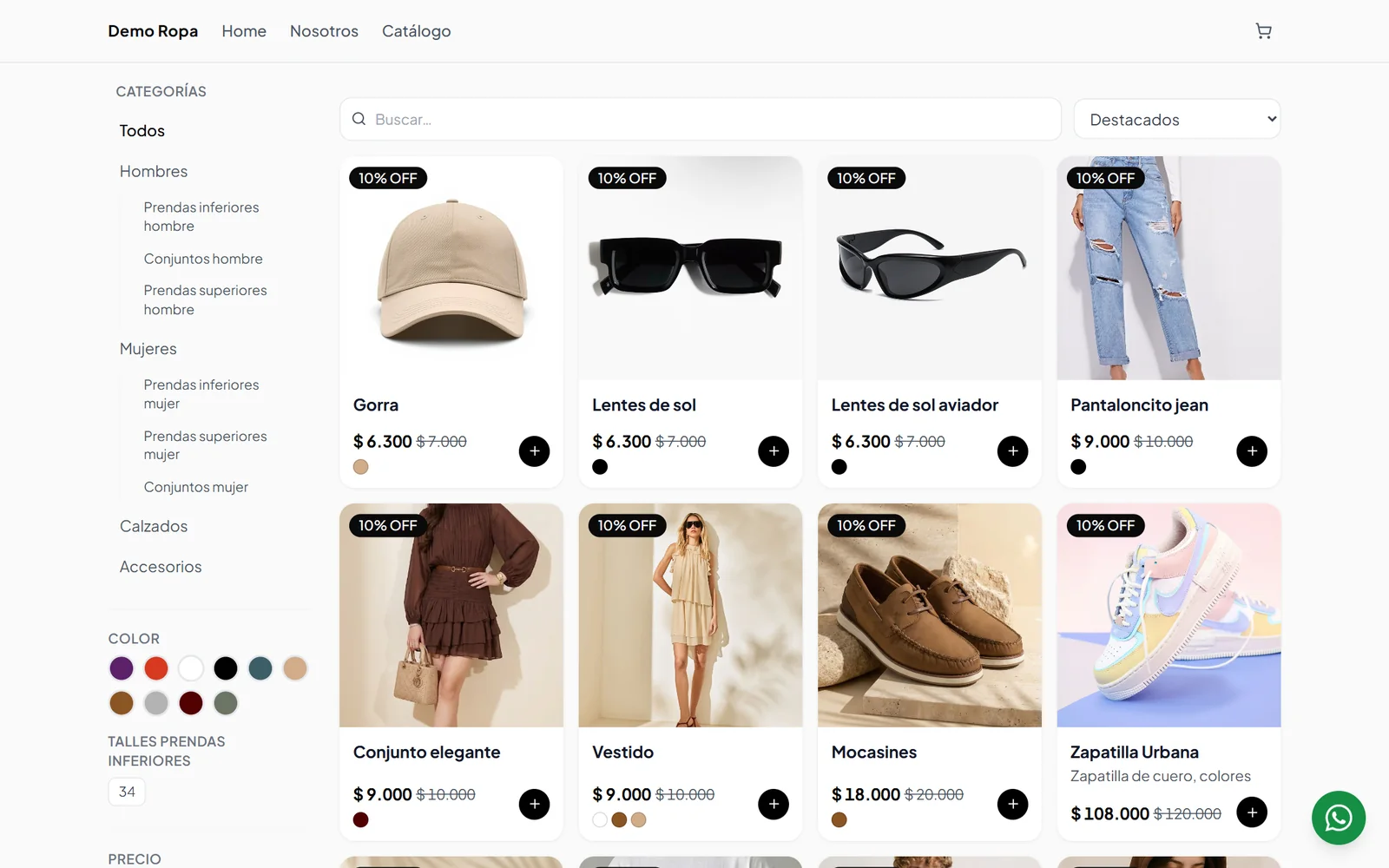Select the Accesorios category
Image resolution: width=1389 pixels, height=868 pixels.
pos(161,567)
